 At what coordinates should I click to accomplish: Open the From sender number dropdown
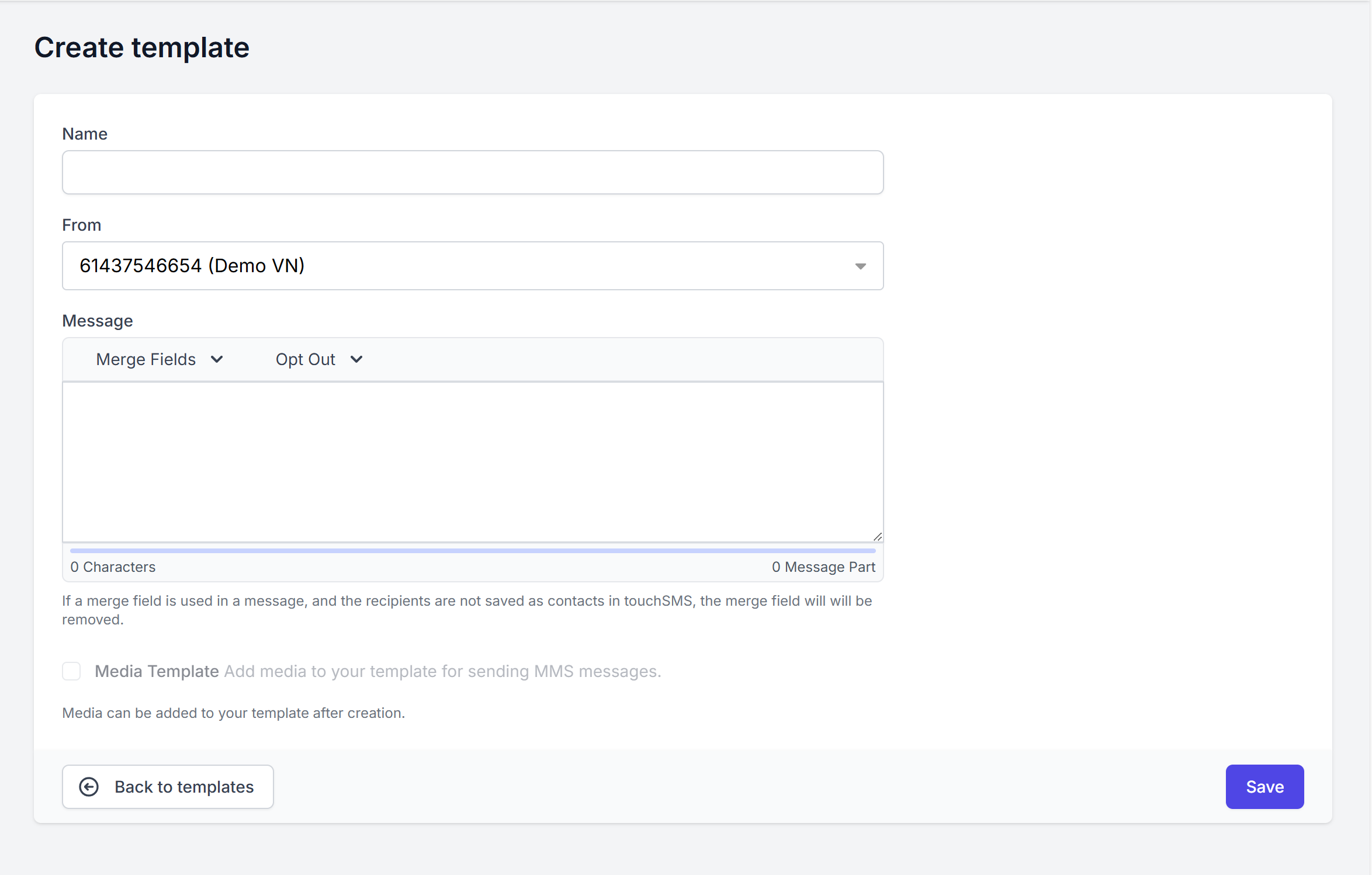[472, 266]
